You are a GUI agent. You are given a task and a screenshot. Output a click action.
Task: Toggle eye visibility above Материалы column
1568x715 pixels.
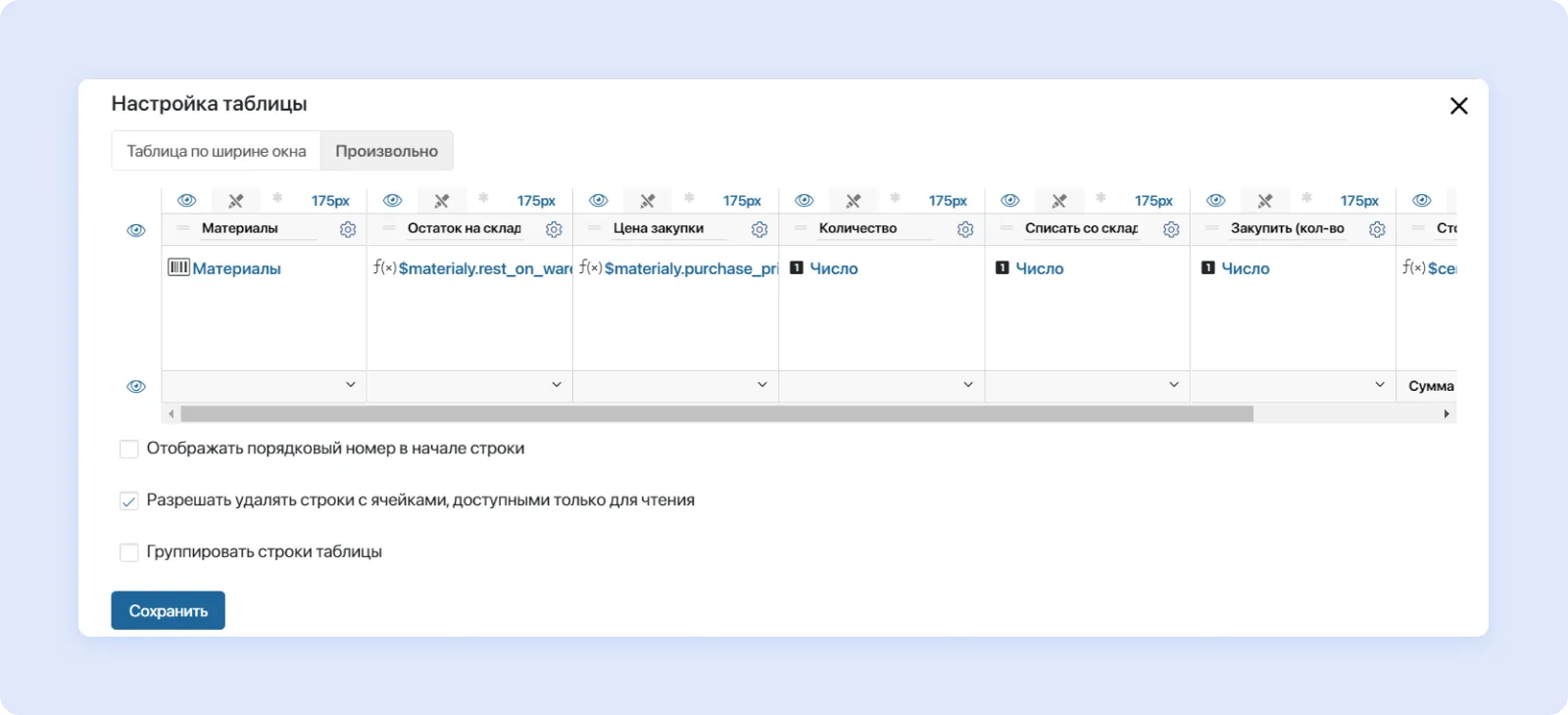coord(186,201)
